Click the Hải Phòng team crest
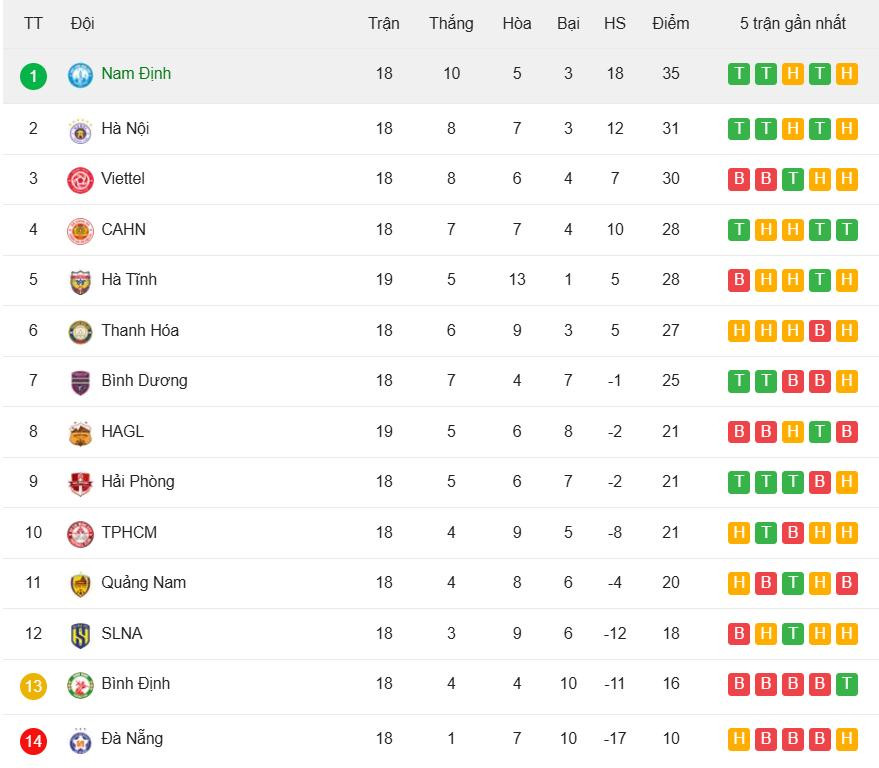The image size is (879, 768). point(80,483)
